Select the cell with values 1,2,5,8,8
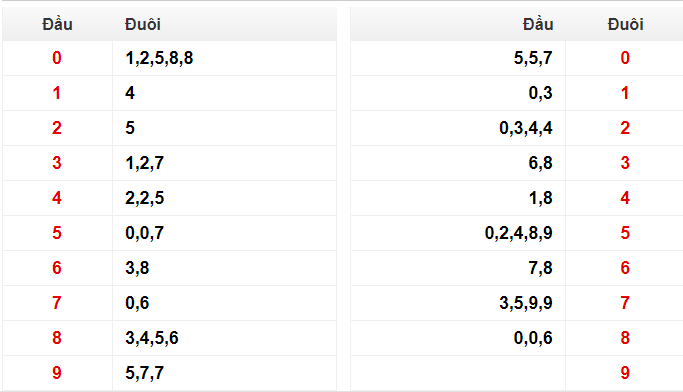Screen dimensions: 683x392 (224, 58)
